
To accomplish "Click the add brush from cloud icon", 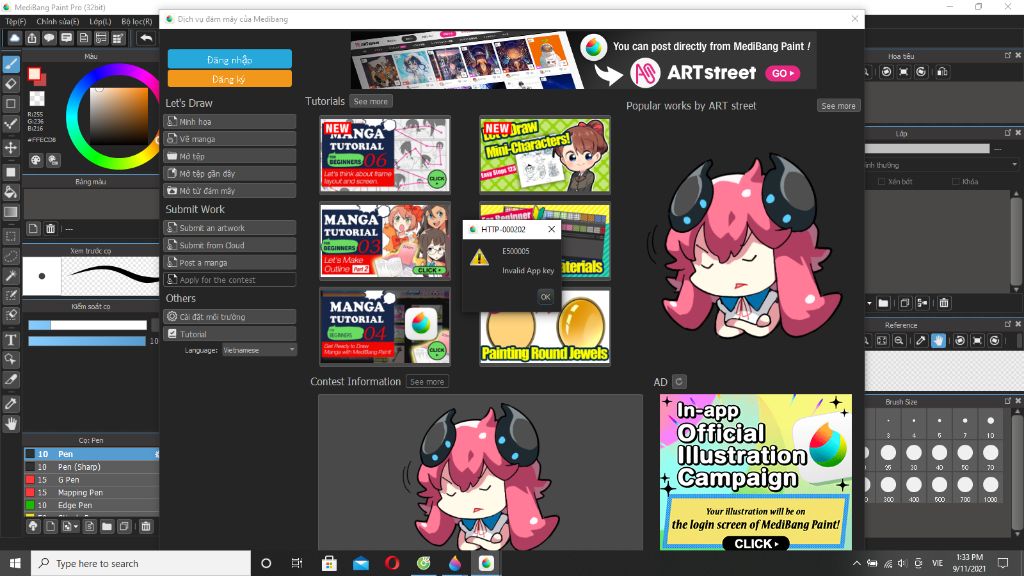I will click(33, 526).
